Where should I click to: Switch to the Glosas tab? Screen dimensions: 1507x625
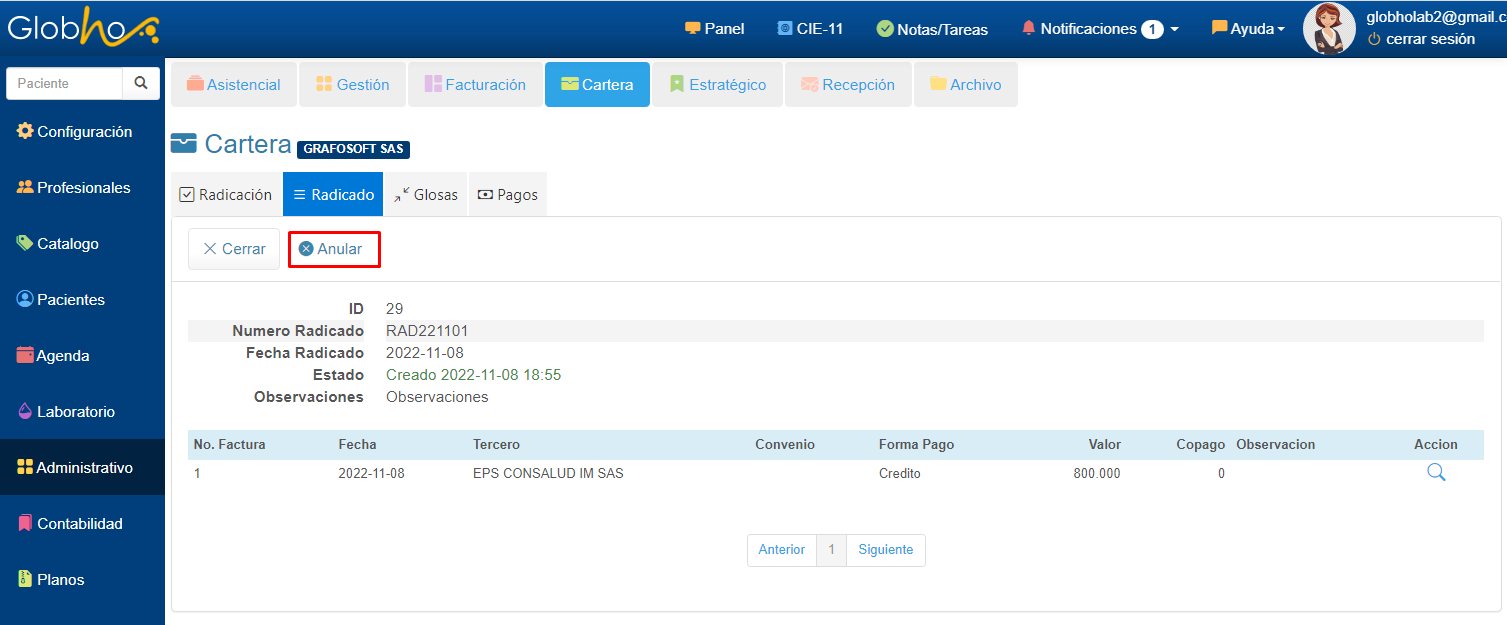pos(425,195)
